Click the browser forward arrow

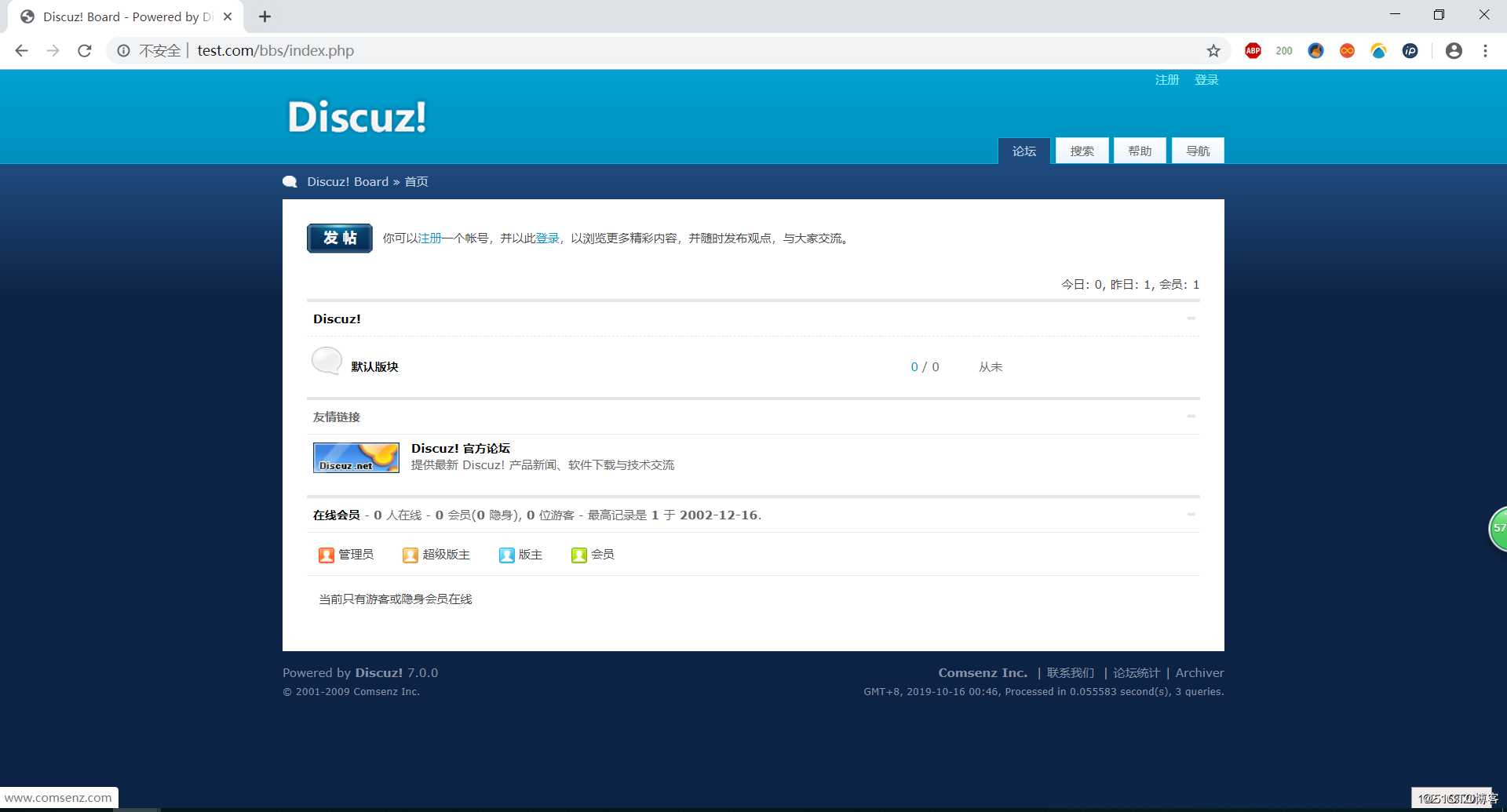(53, 50)
